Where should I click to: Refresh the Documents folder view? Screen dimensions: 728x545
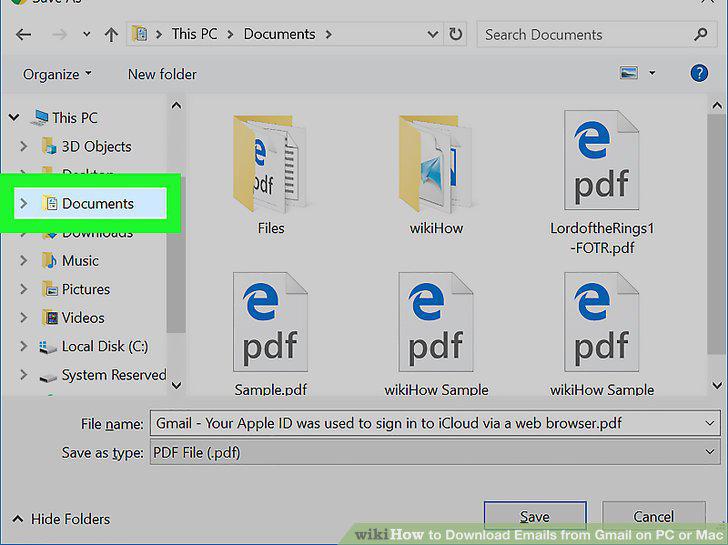click(x=455, y=34)
